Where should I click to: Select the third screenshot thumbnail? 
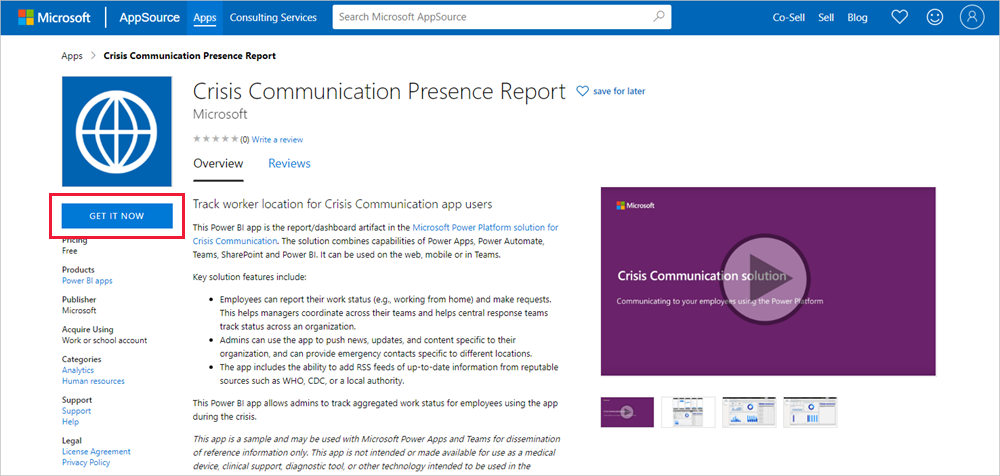[749, 412]
